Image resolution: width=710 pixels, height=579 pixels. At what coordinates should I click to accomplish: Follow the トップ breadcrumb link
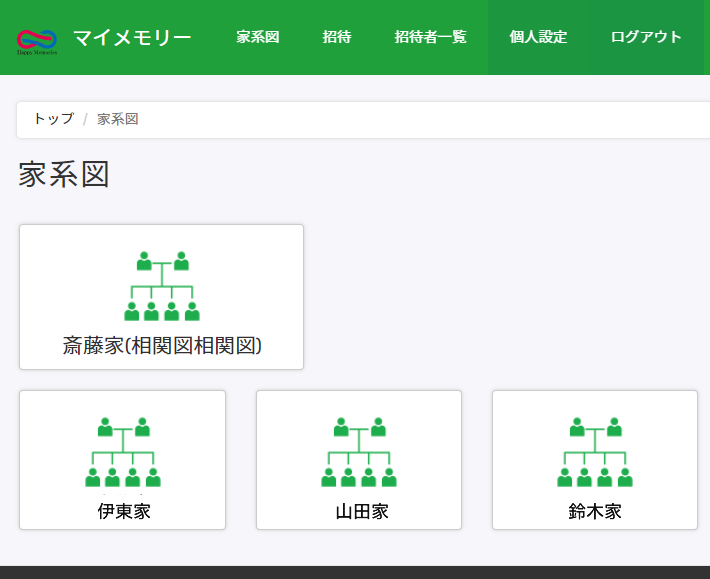point(53,119)
